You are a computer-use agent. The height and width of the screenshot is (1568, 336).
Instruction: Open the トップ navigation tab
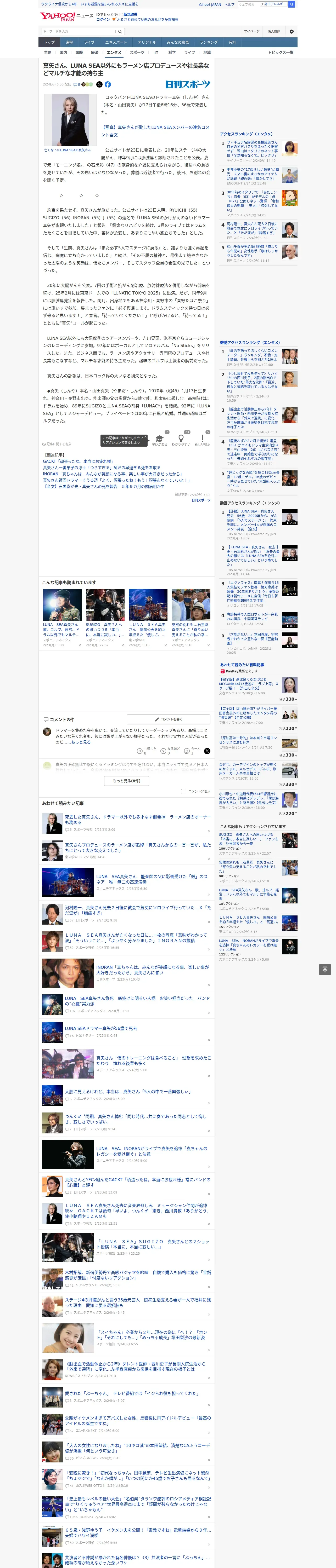49,43
